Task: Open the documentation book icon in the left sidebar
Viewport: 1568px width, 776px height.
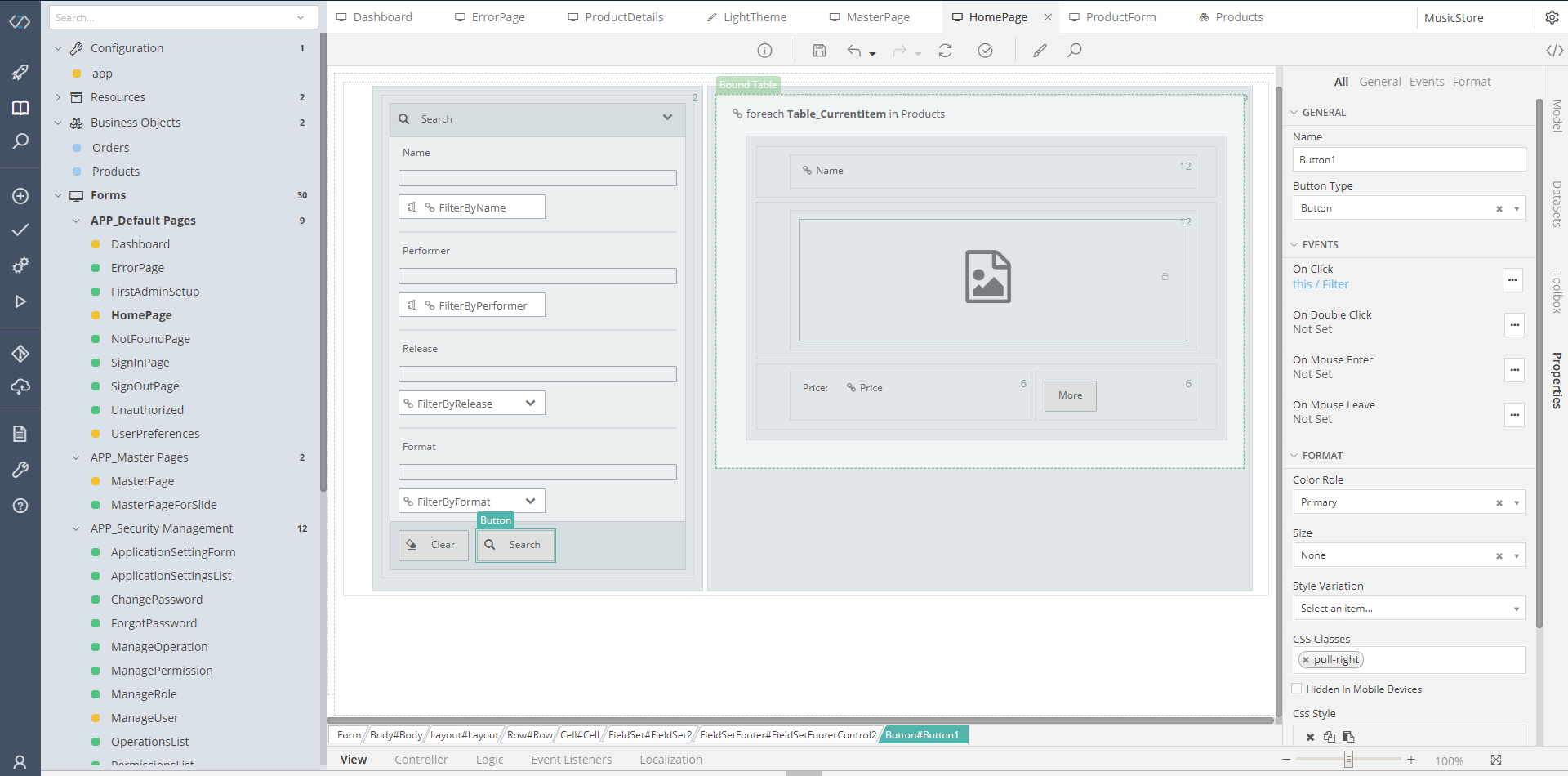Action: click(20, 107)
